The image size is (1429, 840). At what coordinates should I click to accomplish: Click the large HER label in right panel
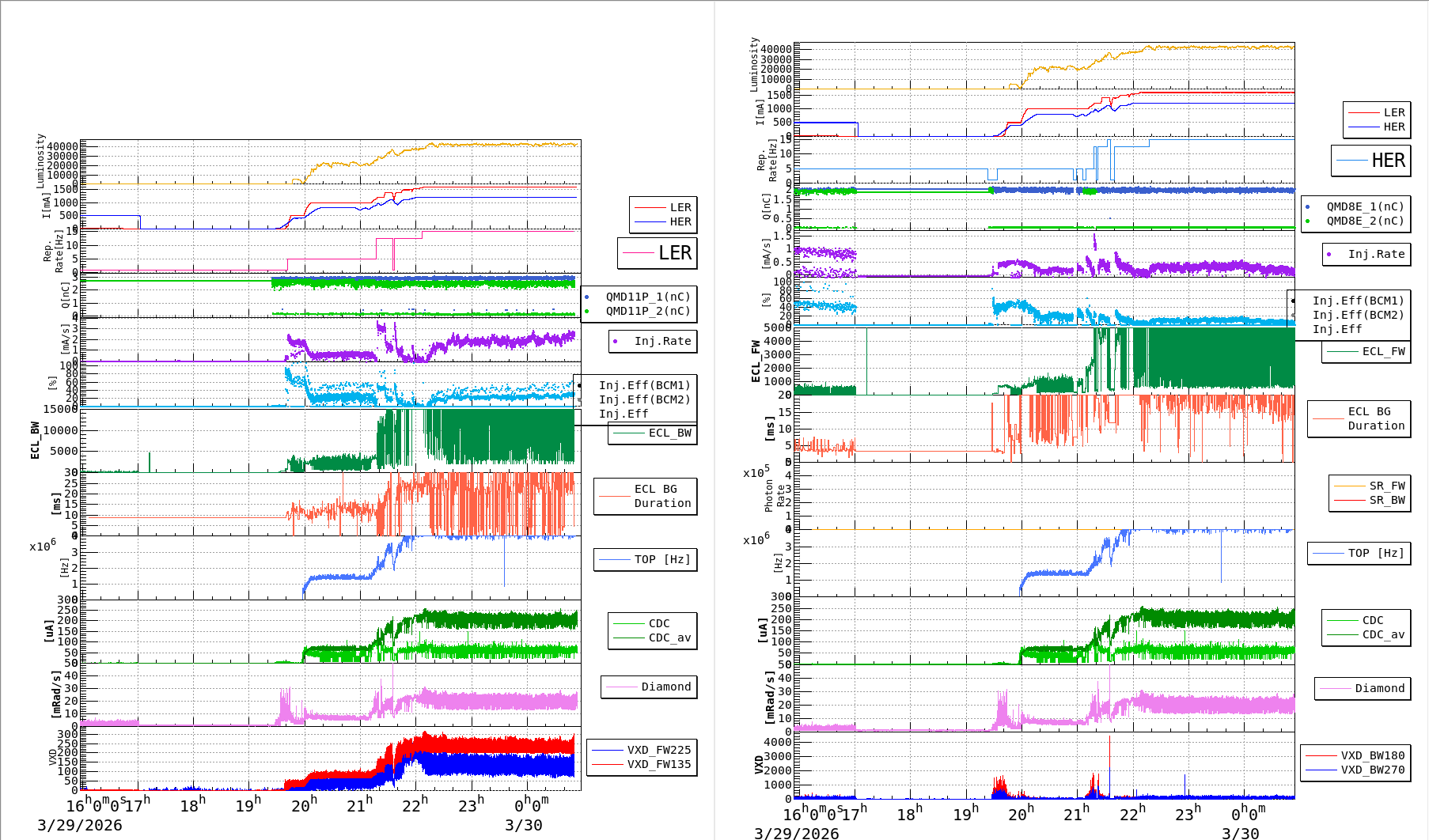[x=1388, y=161]
